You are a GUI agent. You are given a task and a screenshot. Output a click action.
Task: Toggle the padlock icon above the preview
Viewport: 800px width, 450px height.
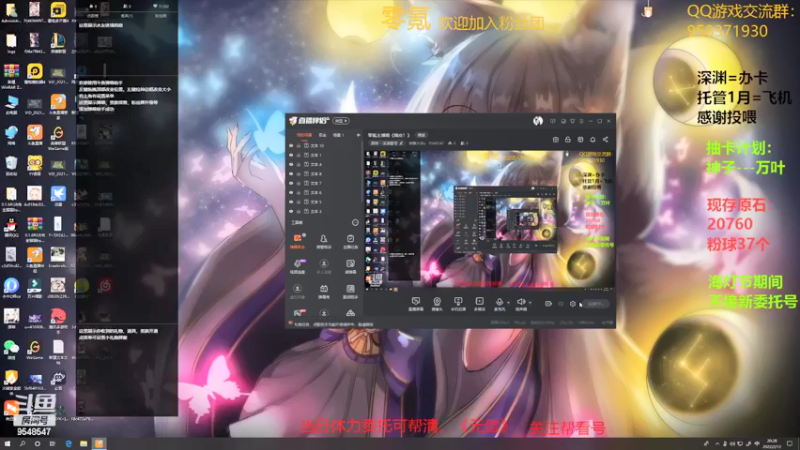(568, 140)
